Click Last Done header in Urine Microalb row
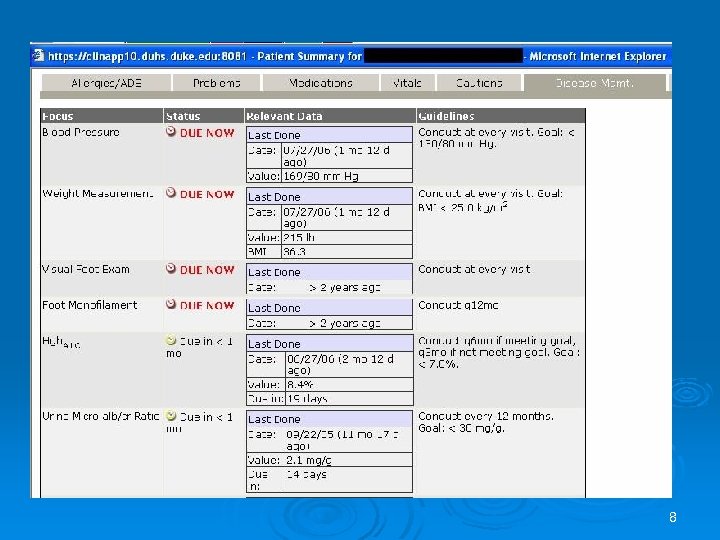Image resolution: width=720 pixels, height=540 pixels. [329, 419]
